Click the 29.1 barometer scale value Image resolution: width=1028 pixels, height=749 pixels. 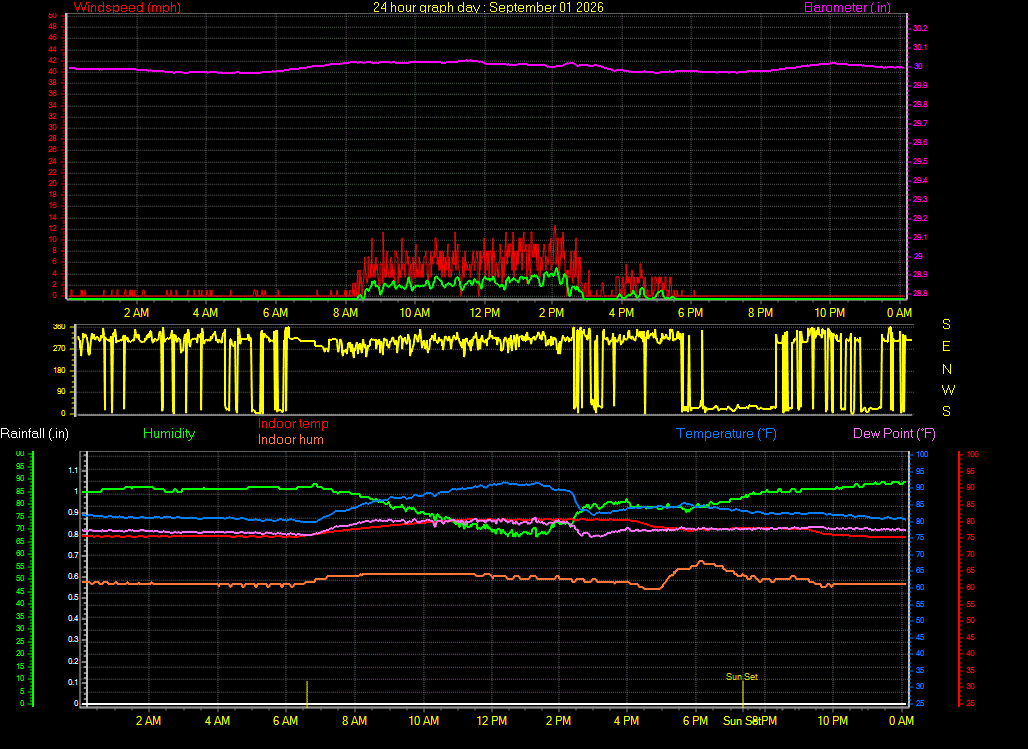920,237
